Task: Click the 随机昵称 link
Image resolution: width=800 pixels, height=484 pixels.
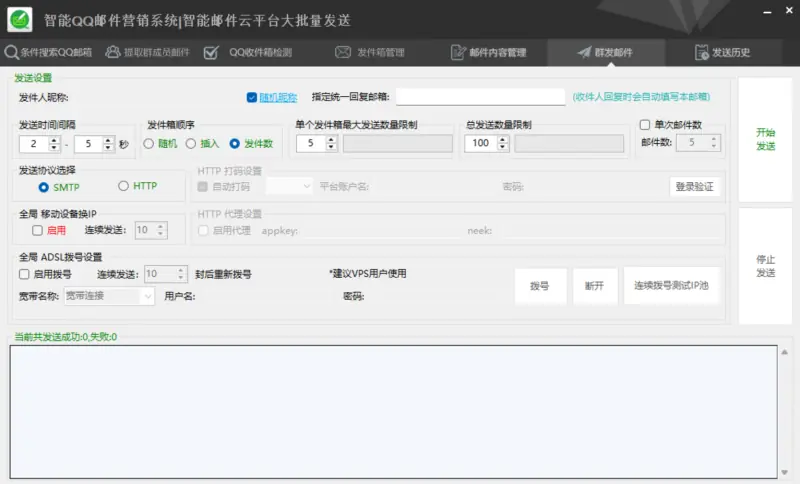Action: pos(278,97)
